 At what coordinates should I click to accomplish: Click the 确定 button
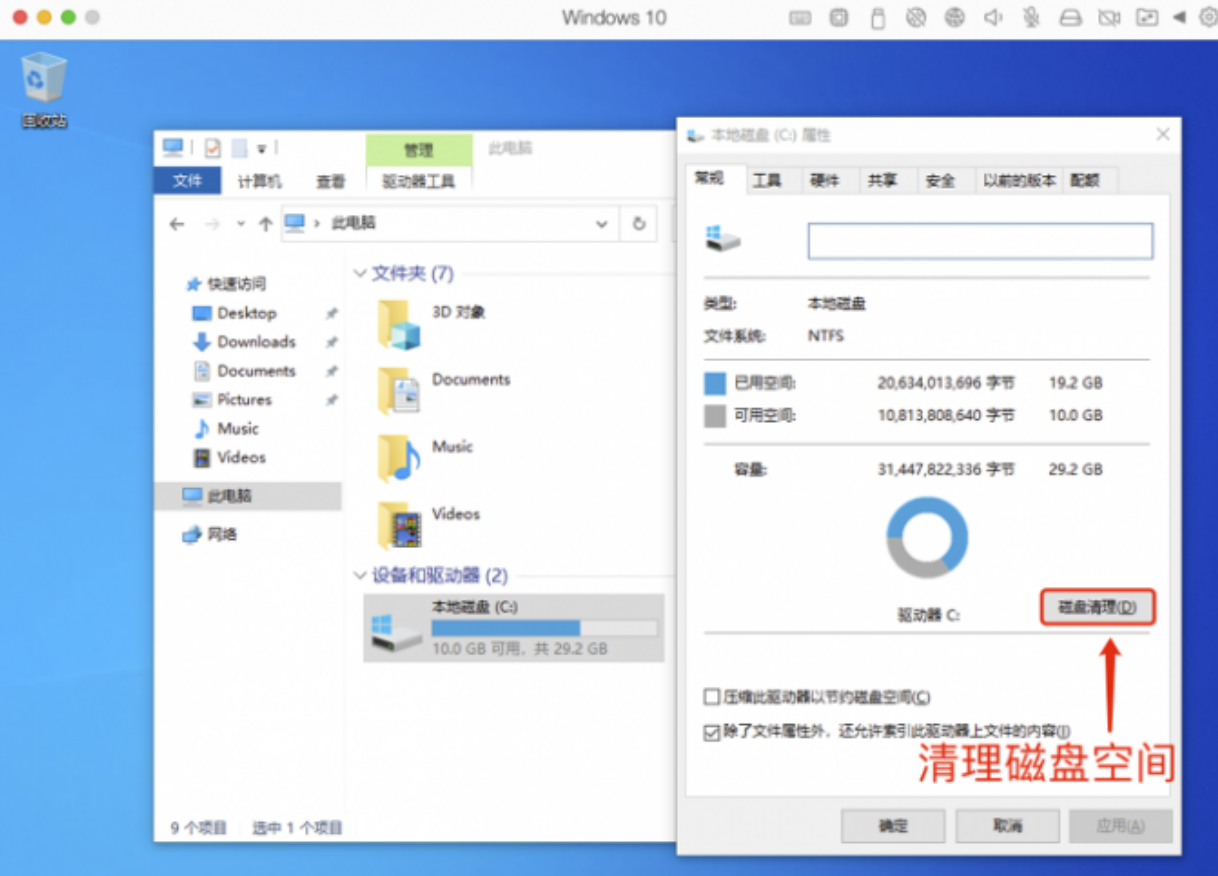tap(893, 826)
